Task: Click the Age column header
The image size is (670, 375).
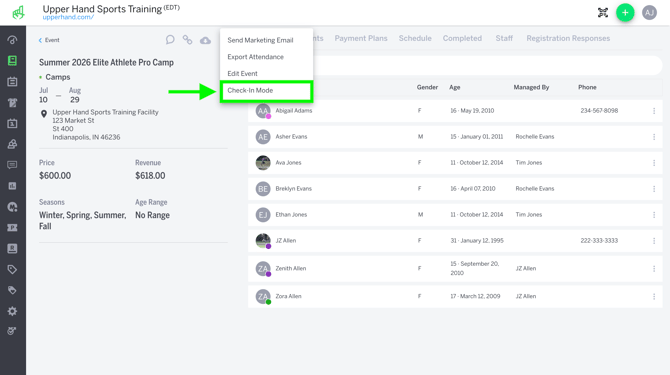Action: pos(455,87)
